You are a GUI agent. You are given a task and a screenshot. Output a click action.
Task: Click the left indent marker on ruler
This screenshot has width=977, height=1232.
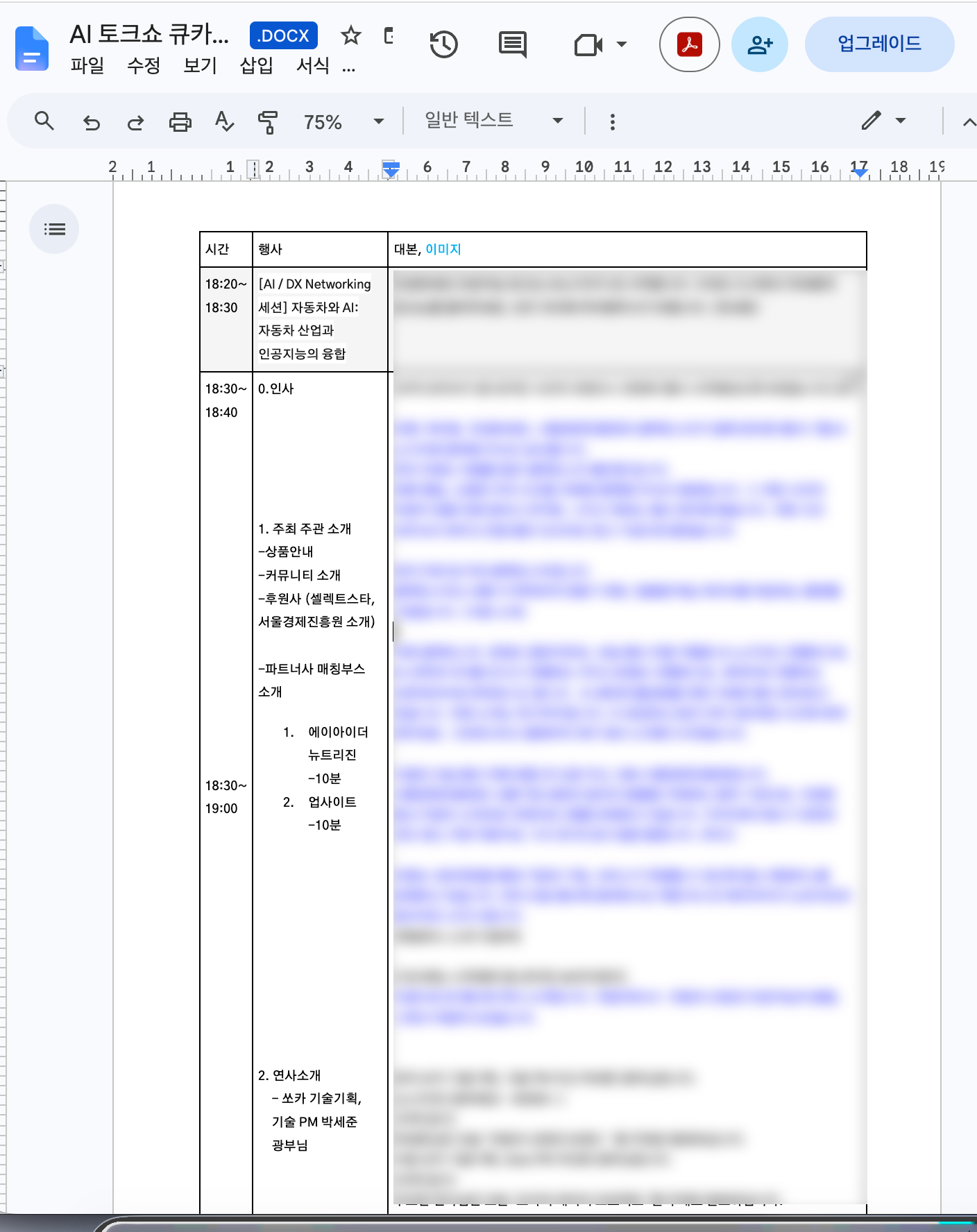coord(391,173)
